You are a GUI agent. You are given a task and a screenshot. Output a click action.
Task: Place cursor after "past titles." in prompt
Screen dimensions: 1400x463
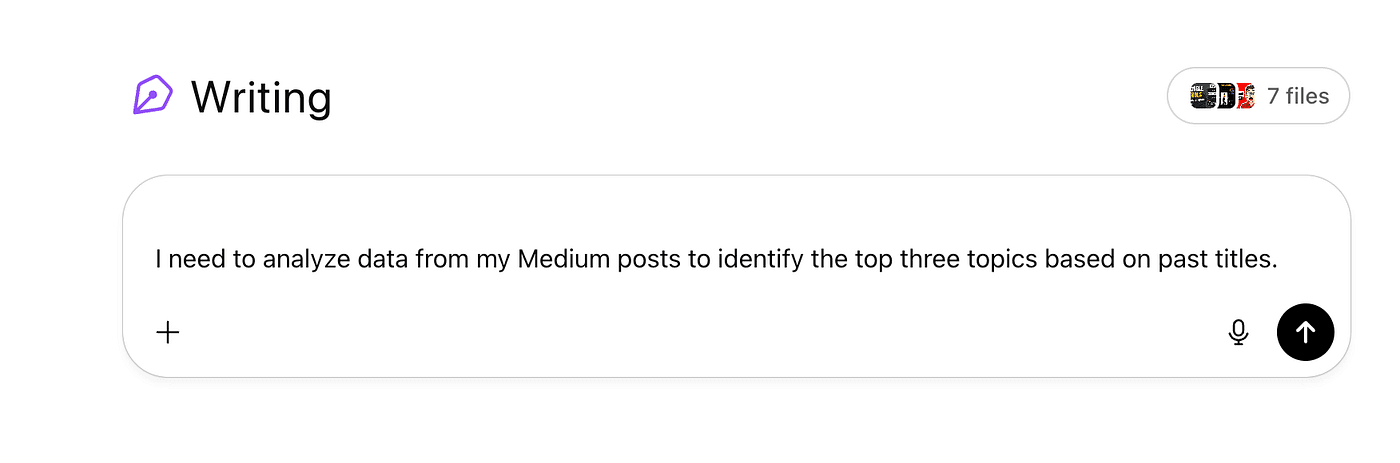coord(1281,260)
